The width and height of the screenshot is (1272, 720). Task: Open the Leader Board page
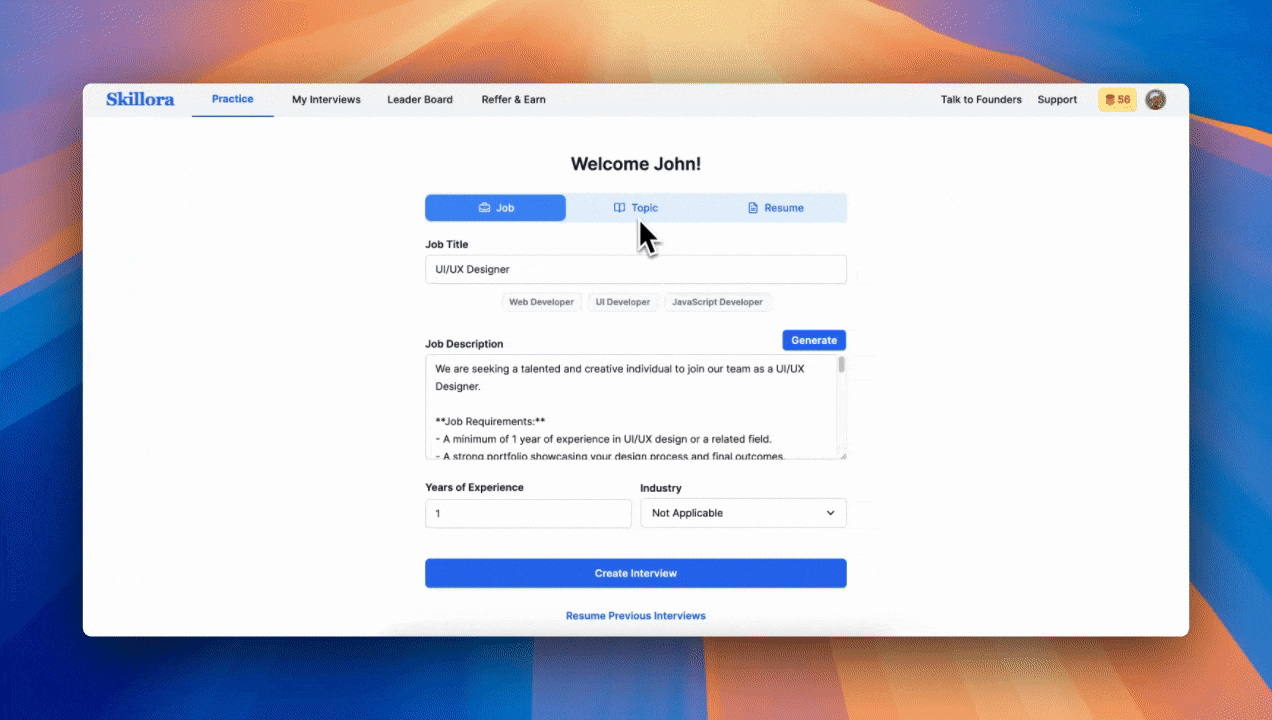tap(420, 99)
